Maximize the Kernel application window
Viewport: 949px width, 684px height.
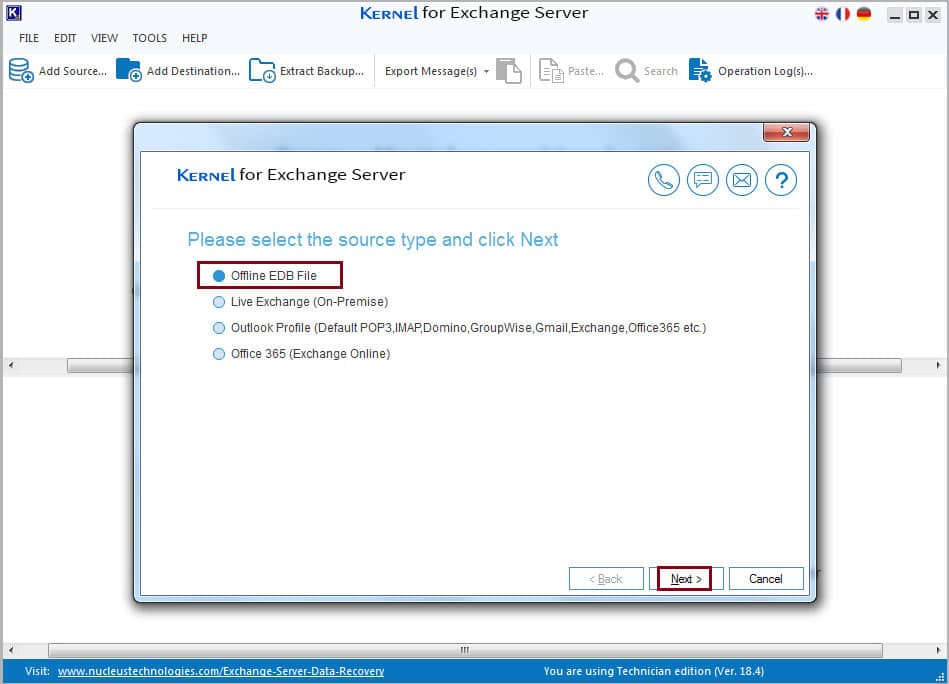[x=914, y=15]
